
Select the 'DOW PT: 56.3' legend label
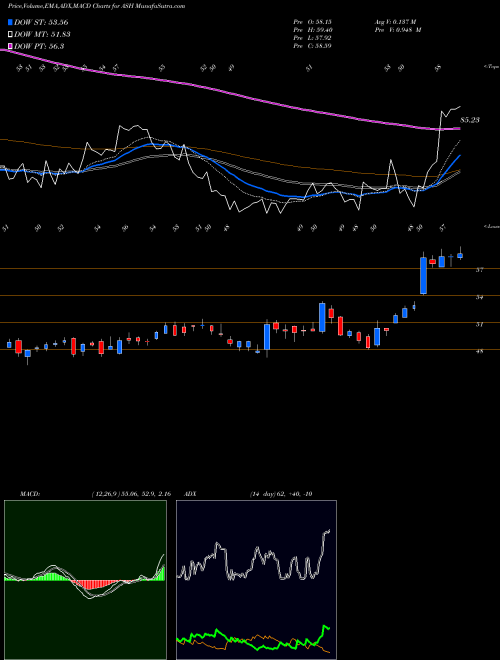(x=39, y=46)
